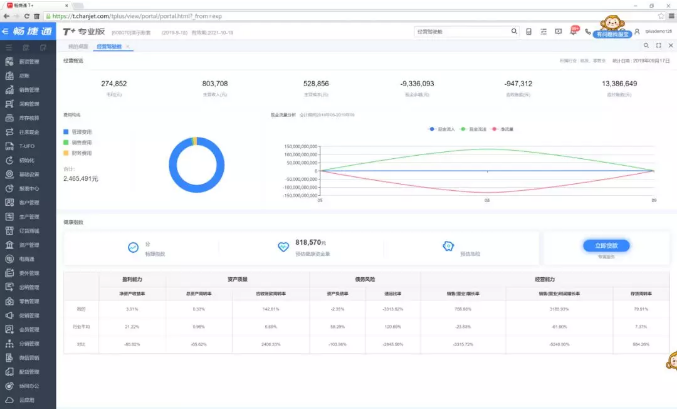
Task: Click the blue 立即贷款 button
Action: click(x=599, y=245)
